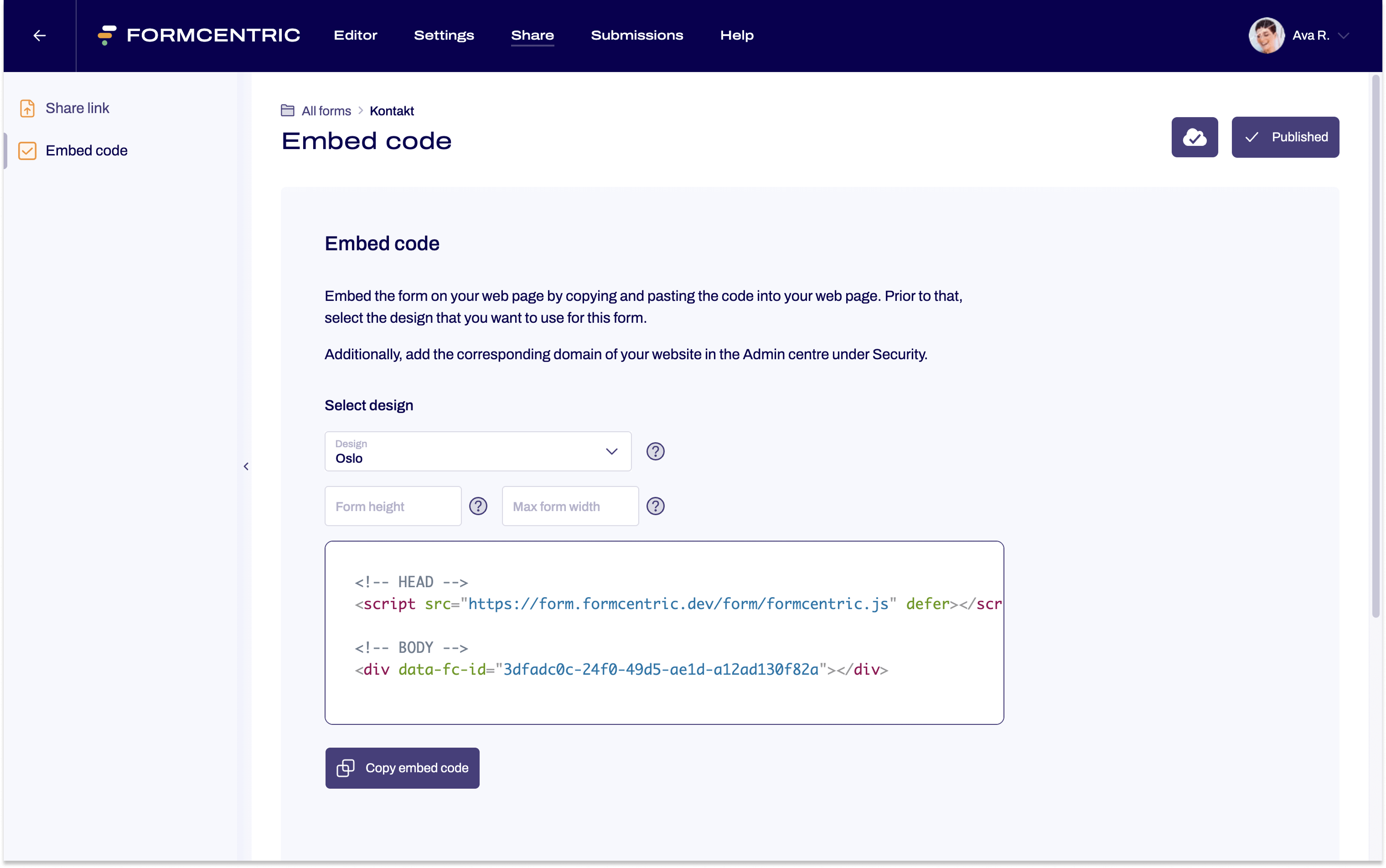Open the Form height help tooltip
1386x868 pixels.
click(478, 506)
